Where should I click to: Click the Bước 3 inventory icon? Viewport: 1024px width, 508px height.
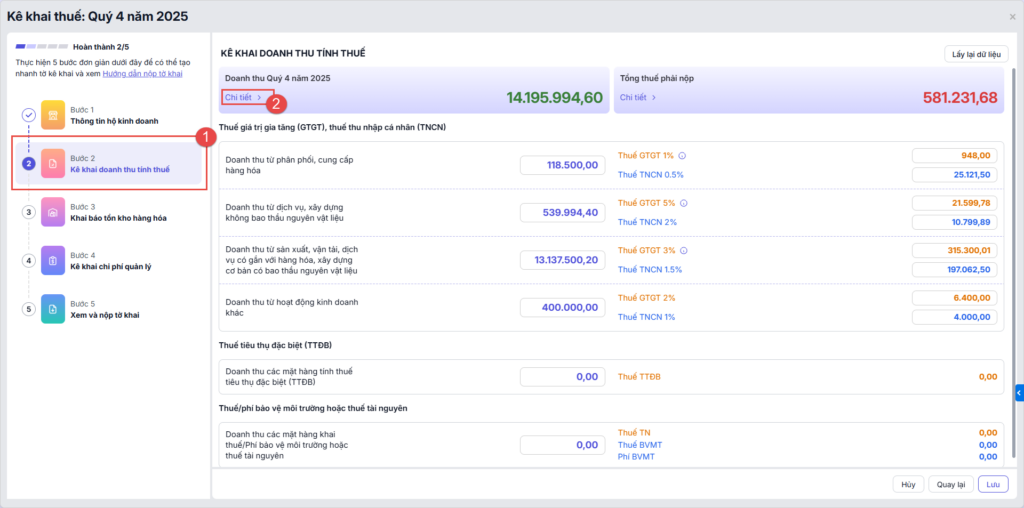(53, 212)
